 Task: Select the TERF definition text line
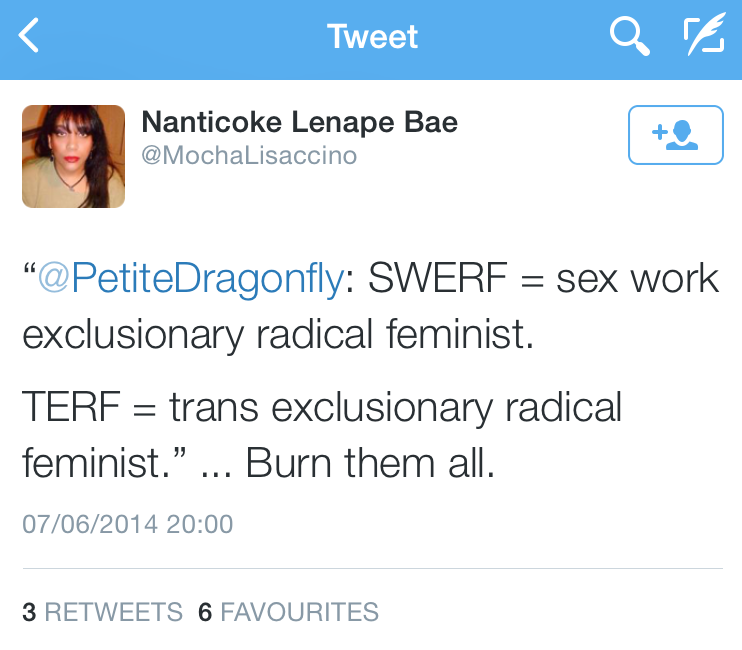(x=322, y=408)
